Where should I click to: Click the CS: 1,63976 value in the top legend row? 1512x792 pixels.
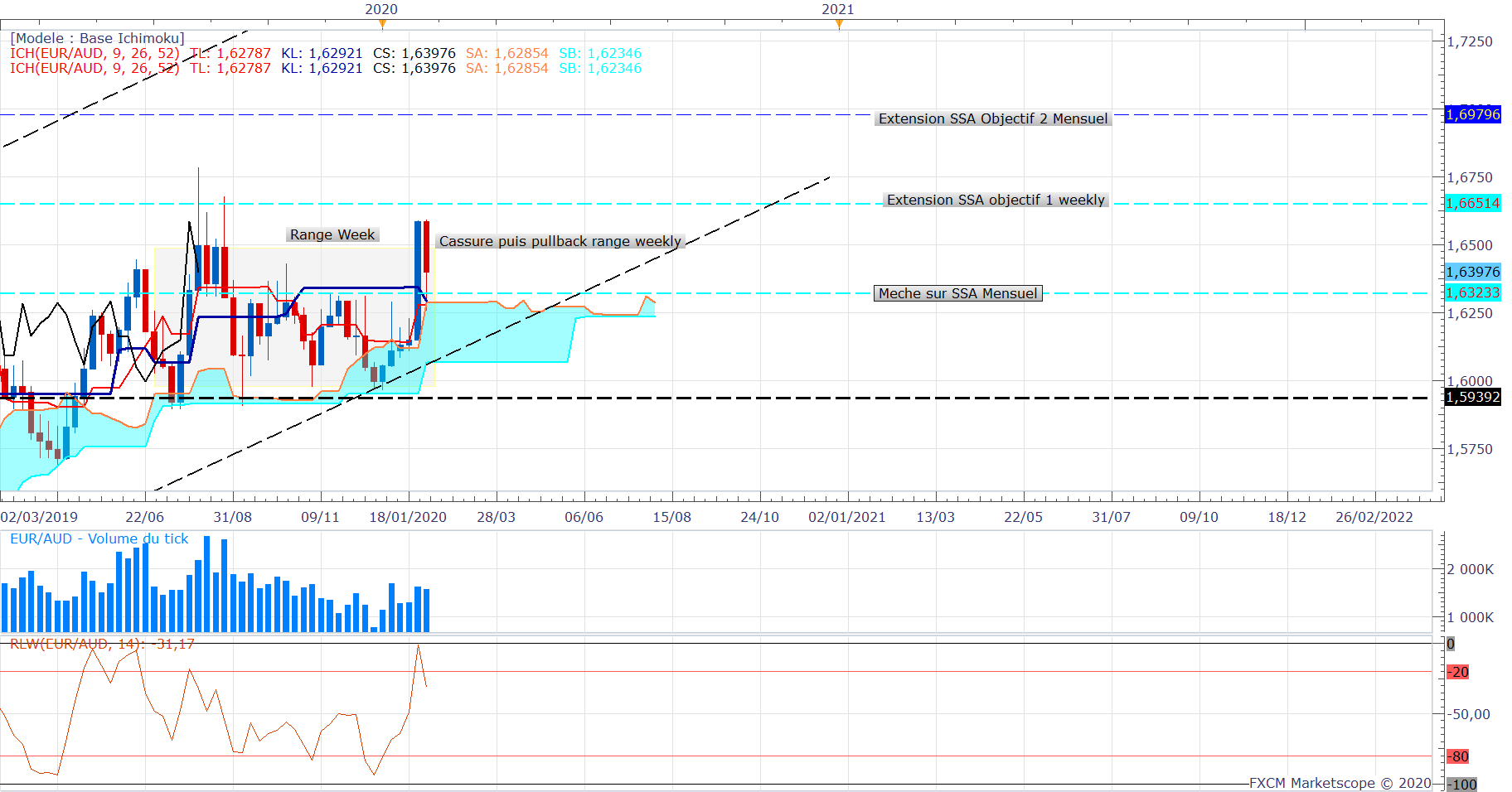[x=414, y=53]
